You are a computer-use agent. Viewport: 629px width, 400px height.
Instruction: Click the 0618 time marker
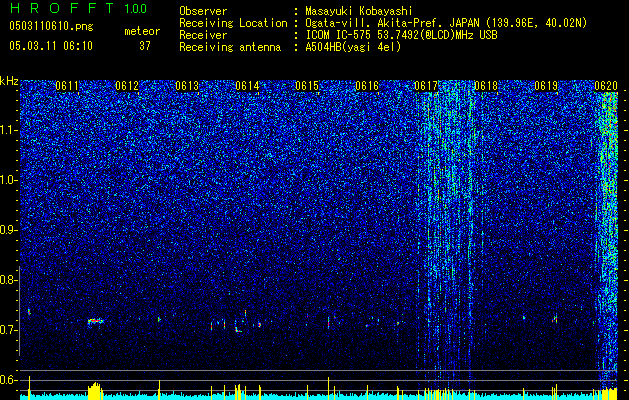tap(486, 86)
